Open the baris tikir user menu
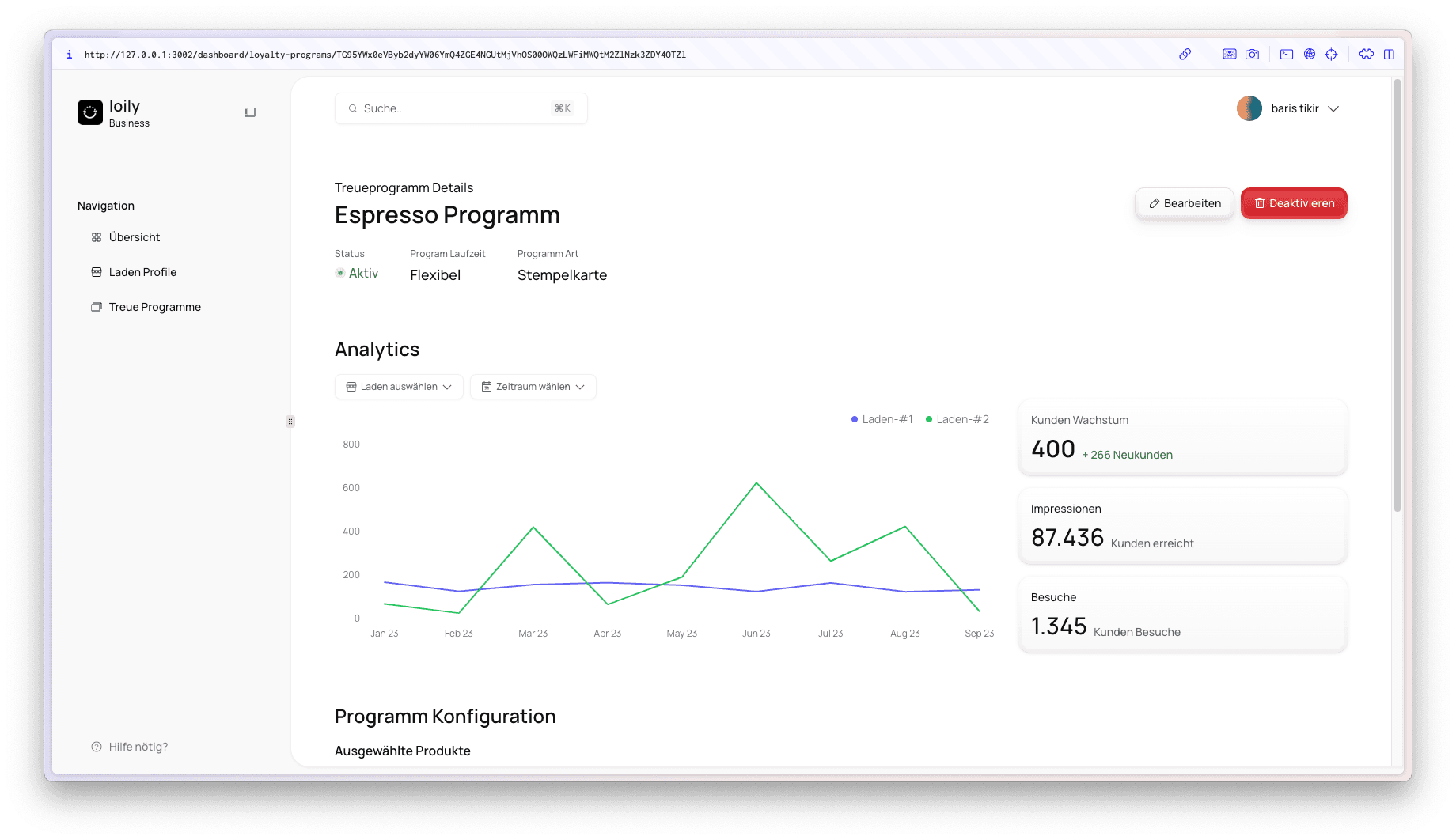 [x=1289, y=109]
